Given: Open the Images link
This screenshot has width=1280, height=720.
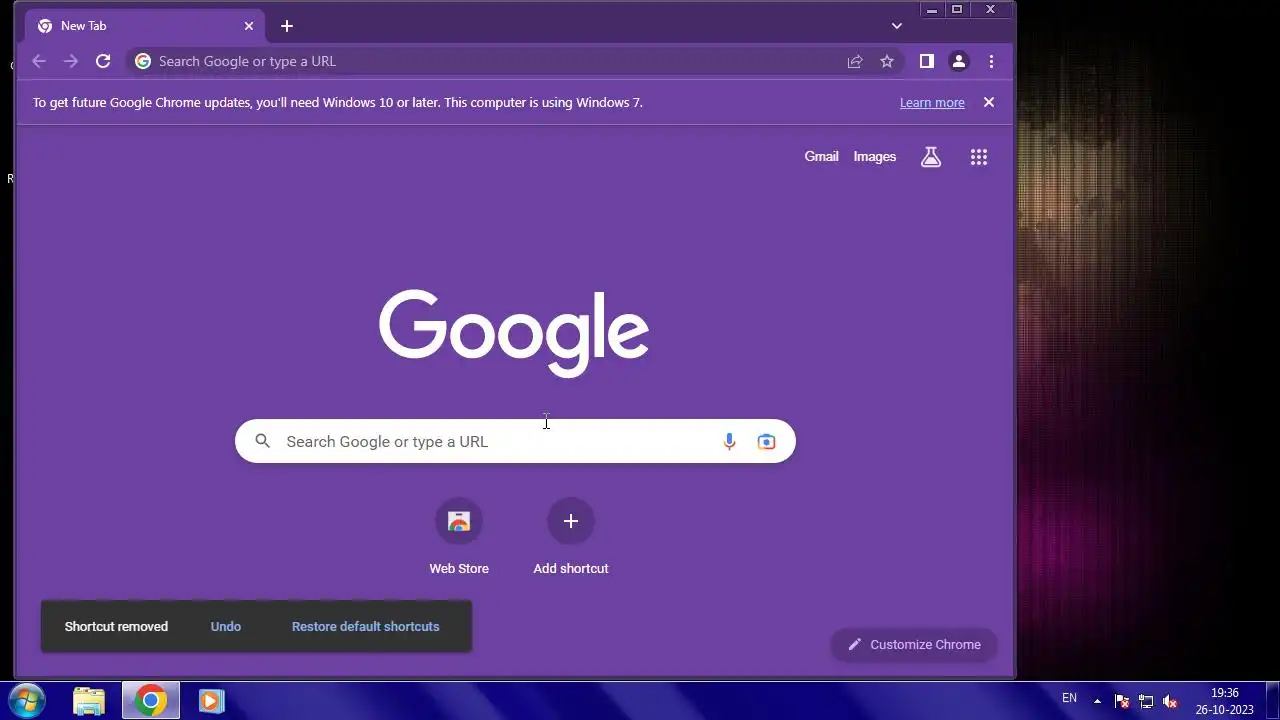Looking at the screenshot, I should point(875,156).
